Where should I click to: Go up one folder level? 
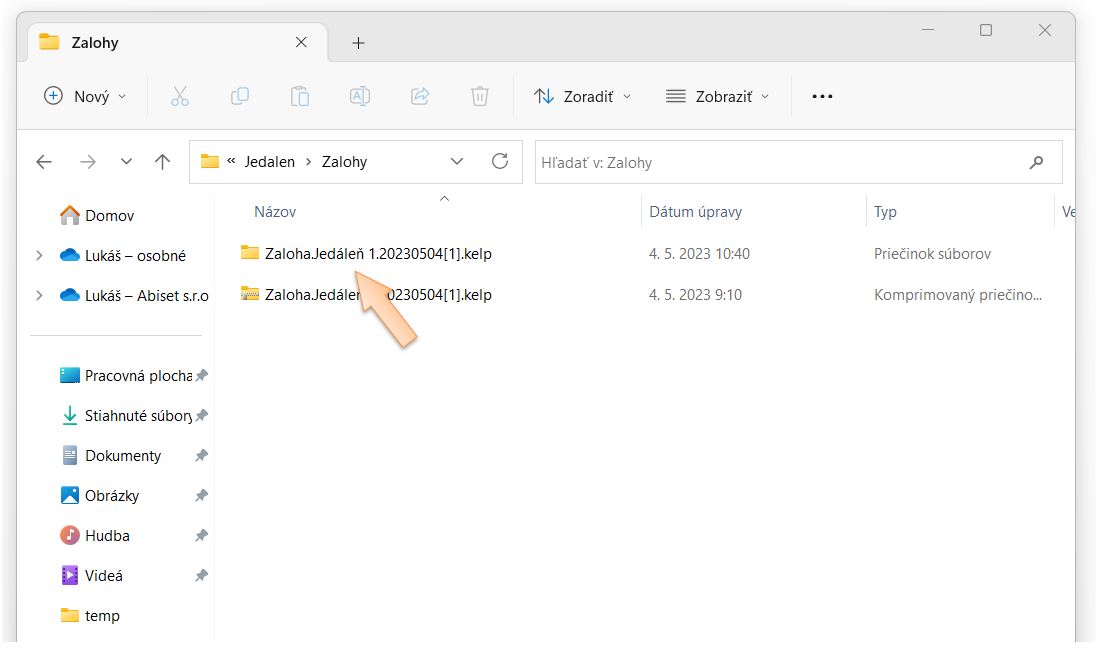click(163, 162)
